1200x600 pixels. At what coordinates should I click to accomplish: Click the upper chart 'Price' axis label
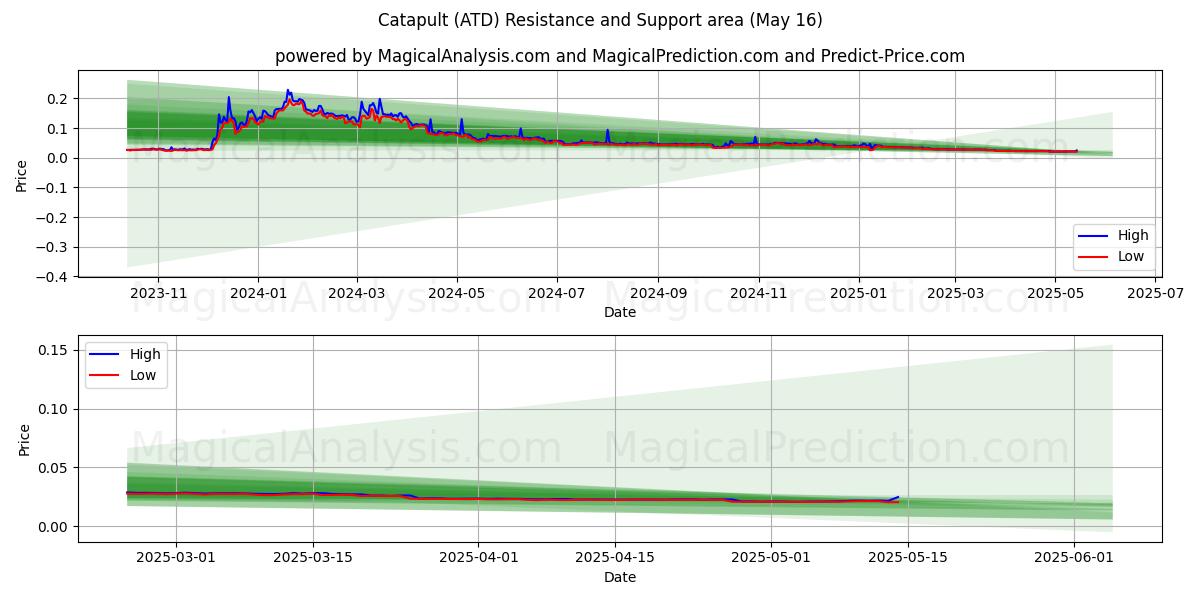pyautogui.click(x=23, y=175)
